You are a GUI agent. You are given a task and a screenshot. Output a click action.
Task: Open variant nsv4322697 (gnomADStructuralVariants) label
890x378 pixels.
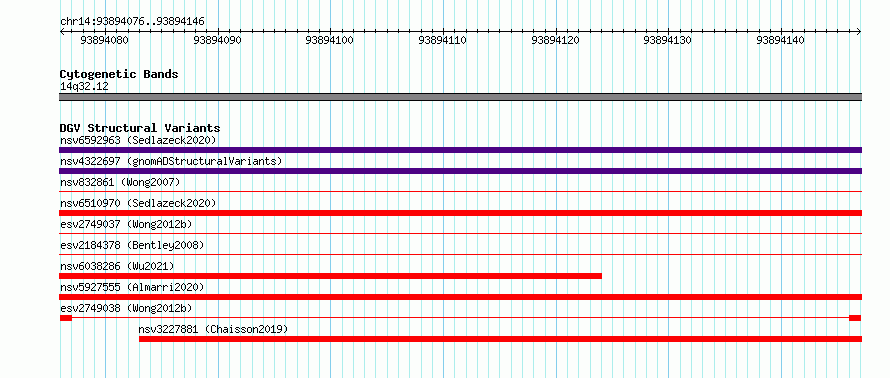[171, 161]
